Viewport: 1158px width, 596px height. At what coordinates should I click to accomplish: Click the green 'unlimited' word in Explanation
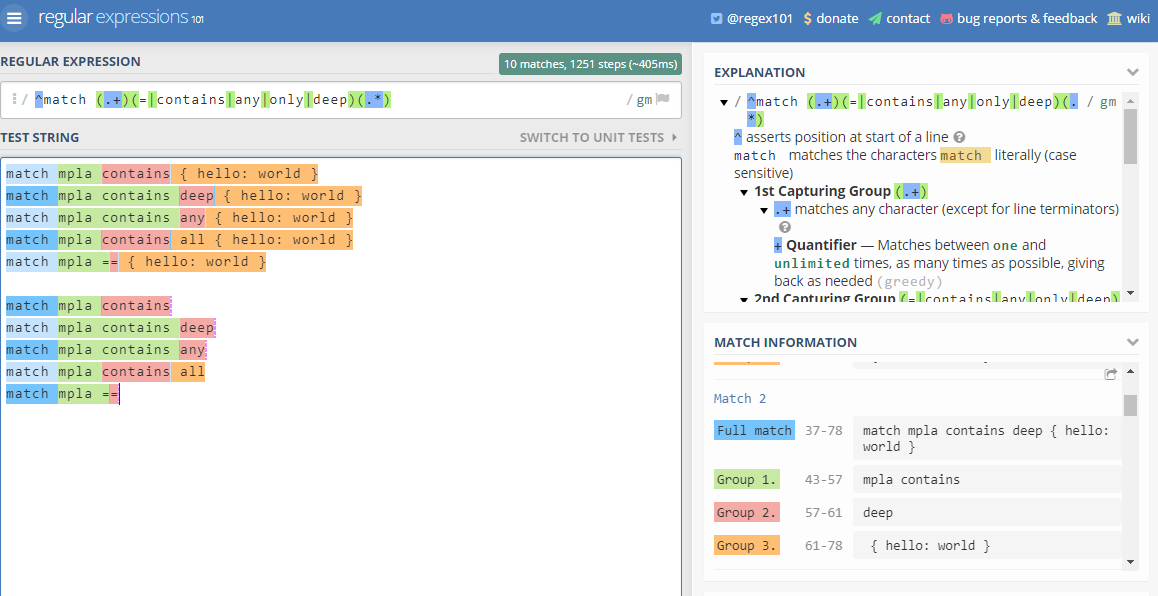point(812,264)
